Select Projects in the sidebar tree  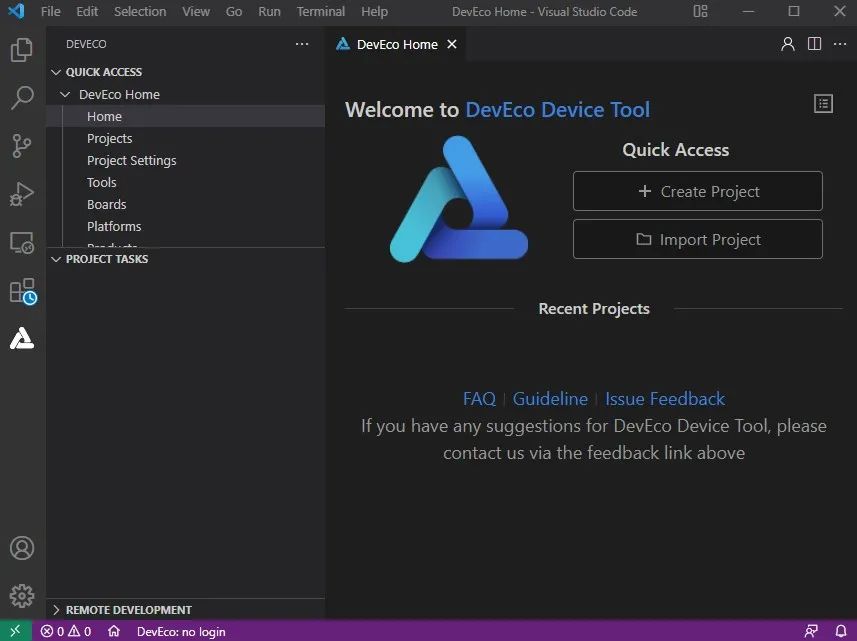point(185,138)
